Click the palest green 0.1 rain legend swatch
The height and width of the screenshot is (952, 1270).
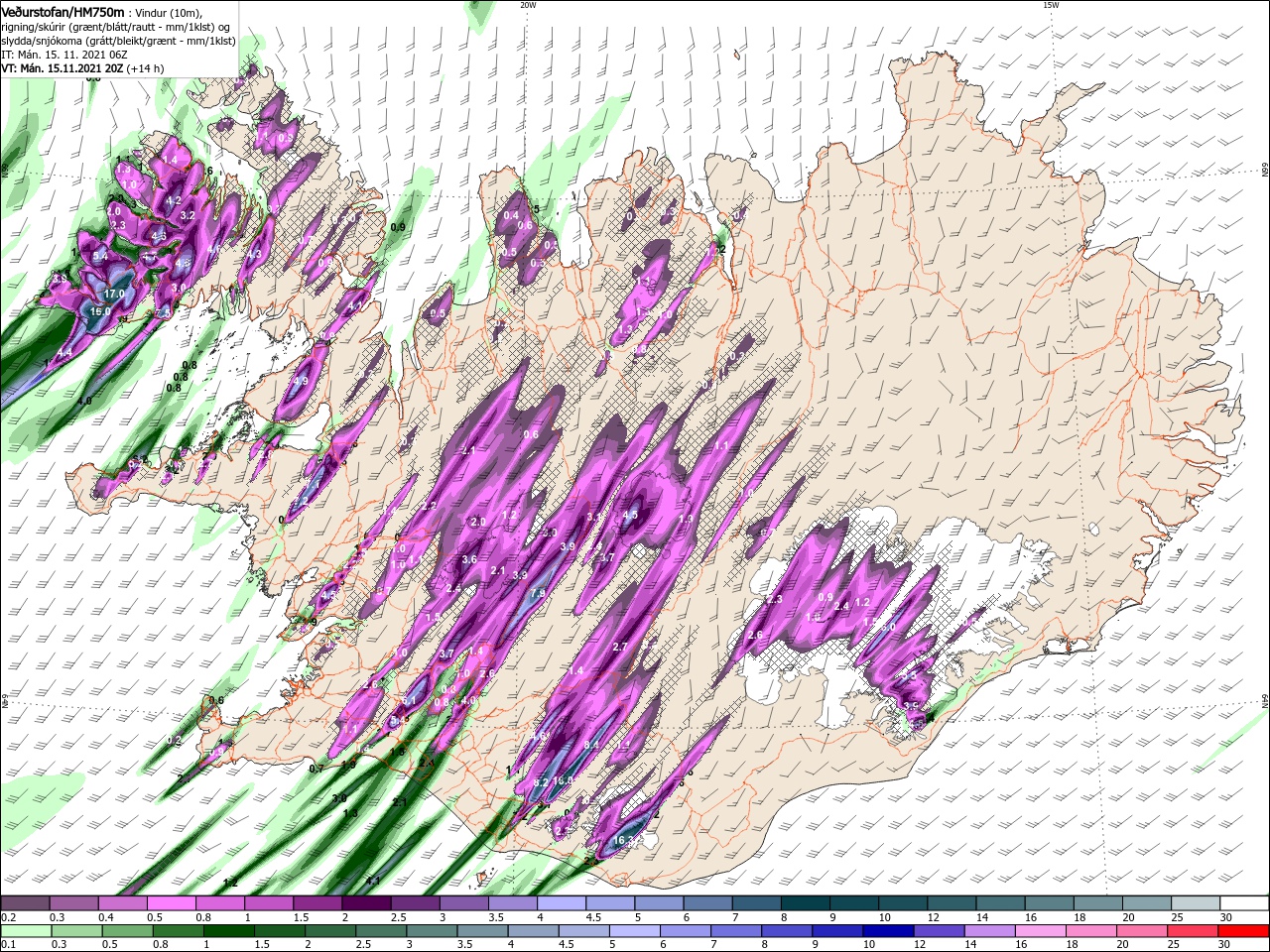click(27, 931)
